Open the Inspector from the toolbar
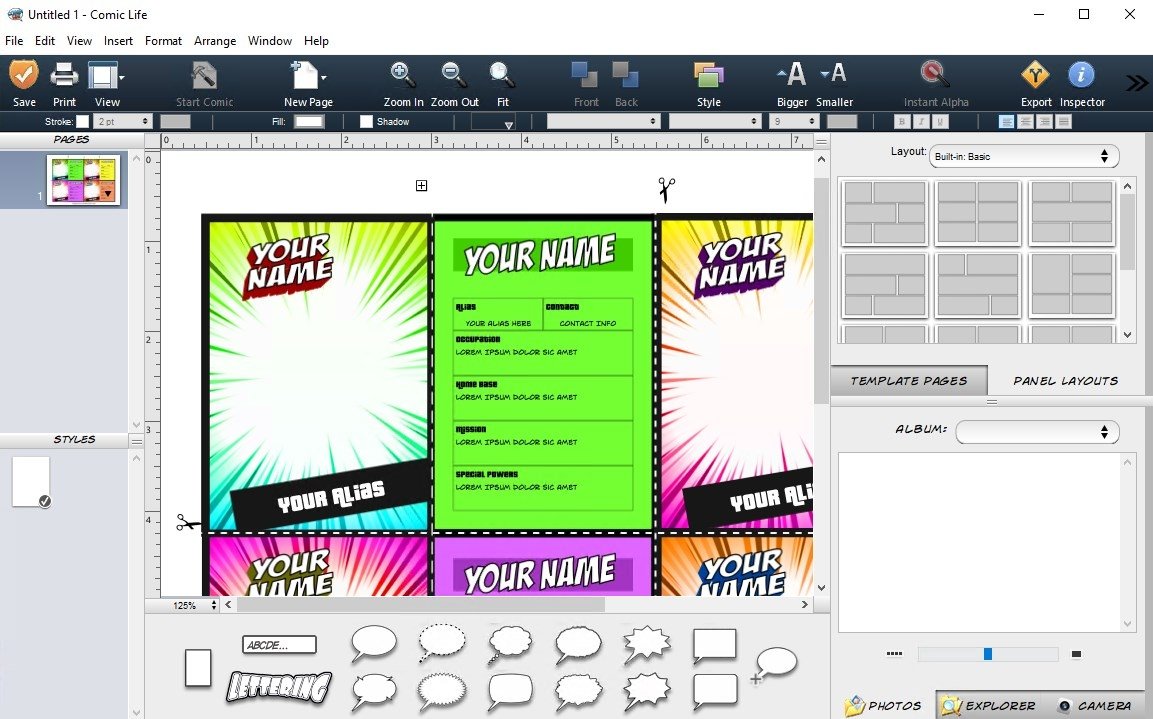 click(1081, 75)
